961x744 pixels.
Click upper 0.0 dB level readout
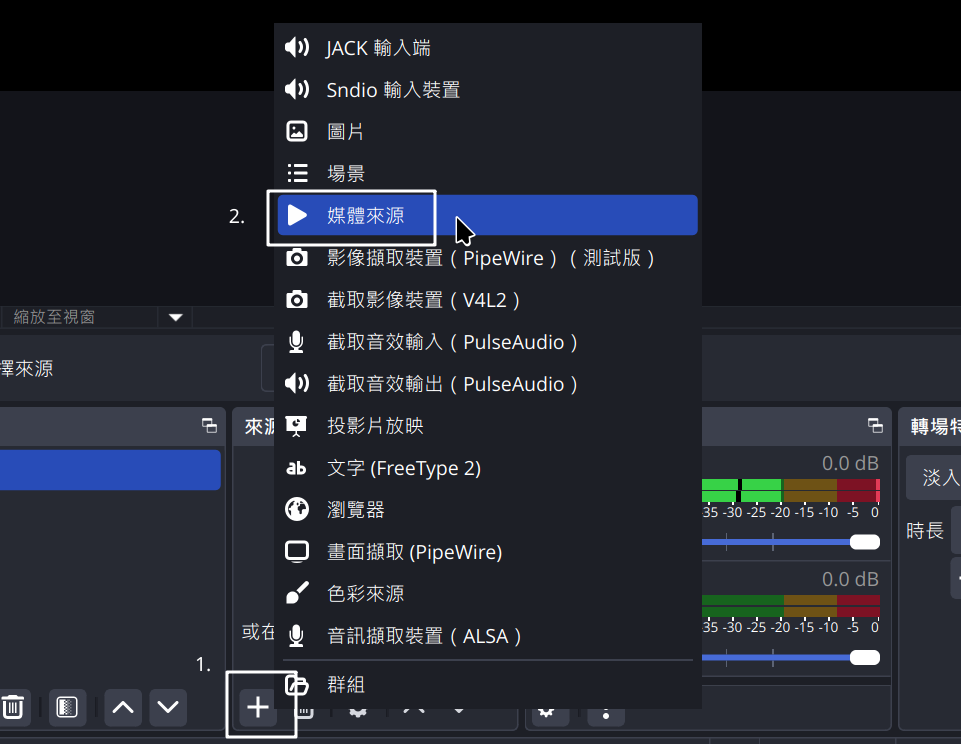click(x=850, y=463)
